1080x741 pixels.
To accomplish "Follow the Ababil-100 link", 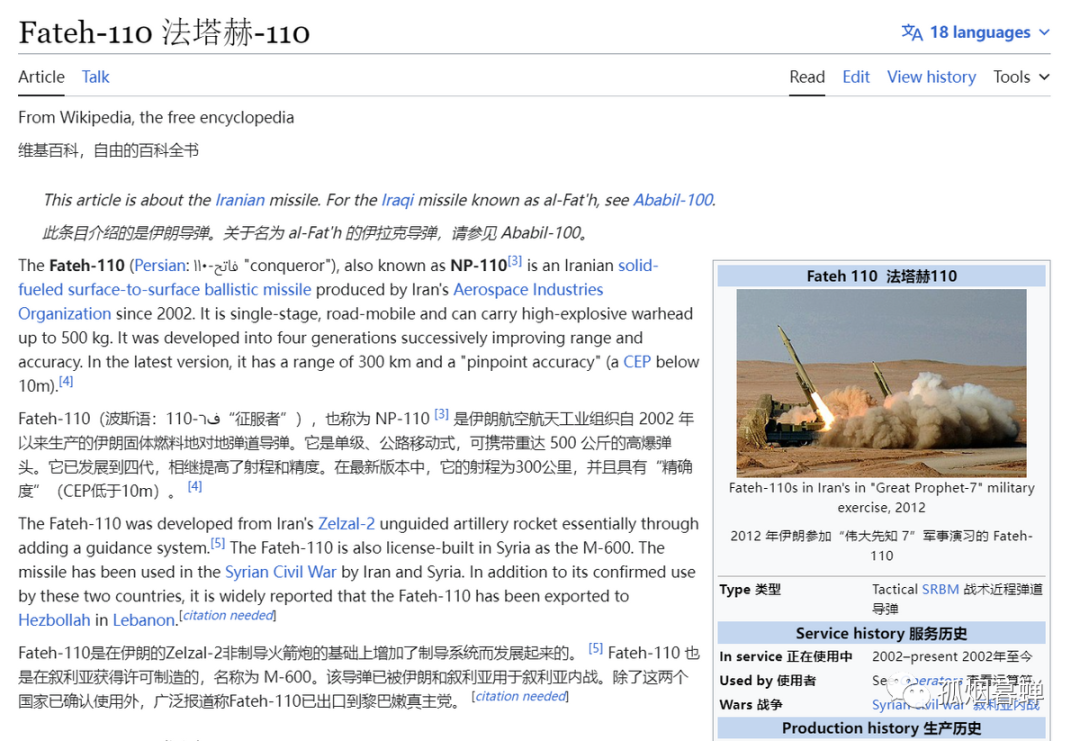I will 671,200.
